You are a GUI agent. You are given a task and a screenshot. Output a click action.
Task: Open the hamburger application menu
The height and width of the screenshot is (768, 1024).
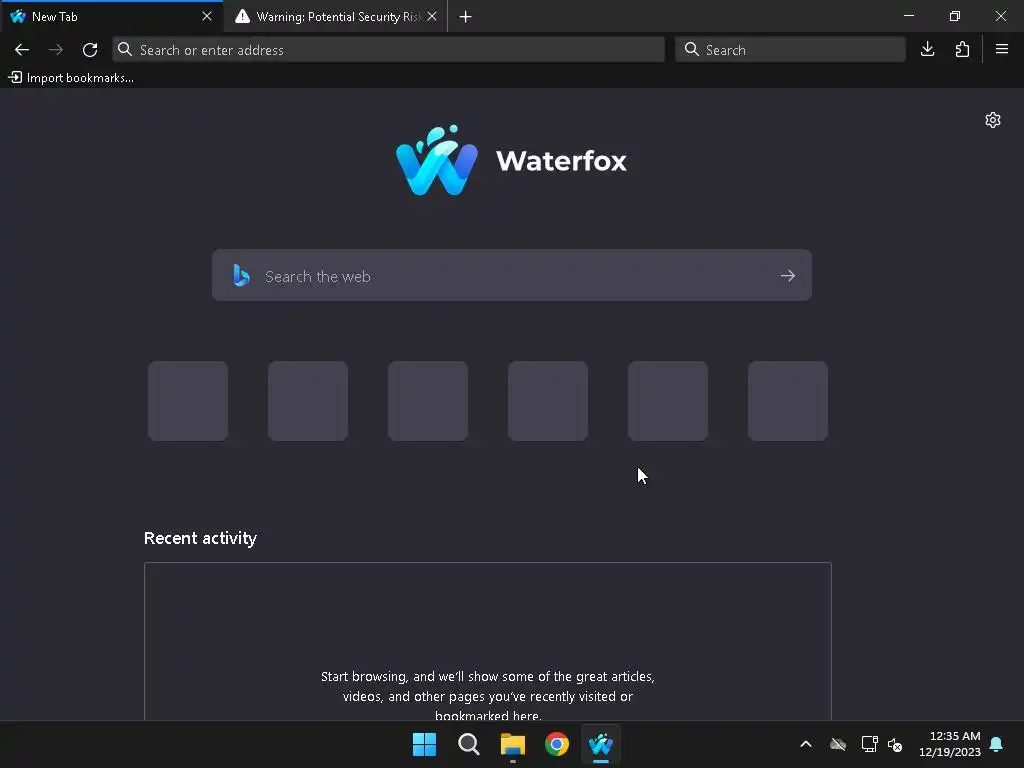(x=1002, y=50)
